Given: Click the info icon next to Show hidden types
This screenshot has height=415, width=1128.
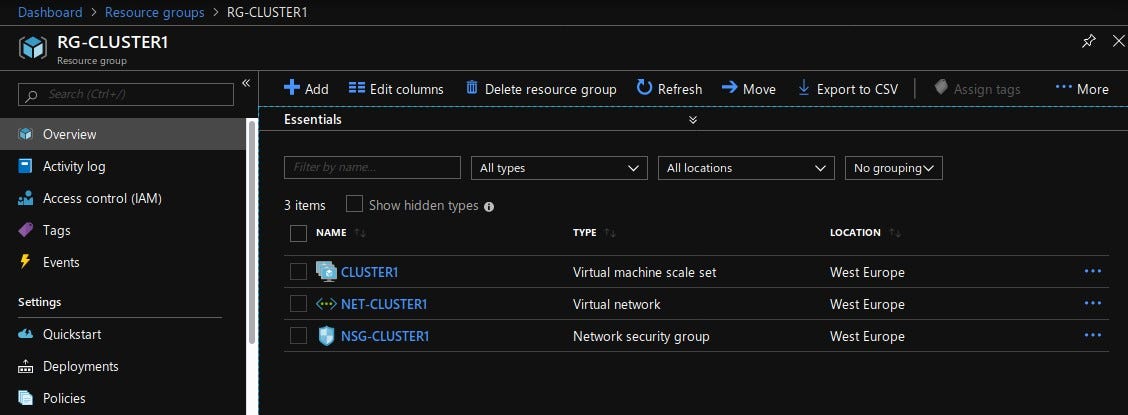Looking at the screenshot, I should tap(489, 206).
